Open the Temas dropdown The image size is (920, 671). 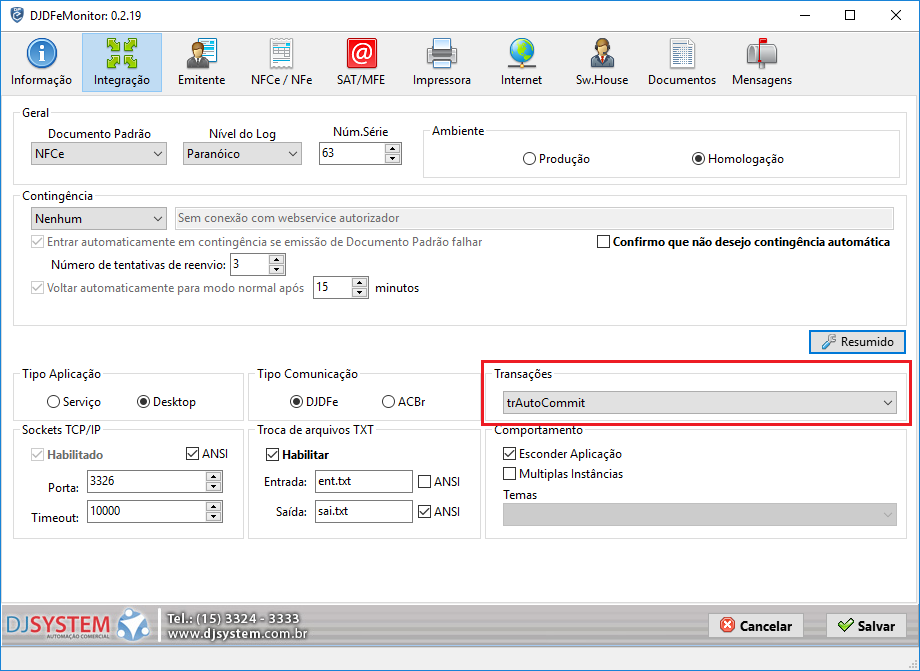click(x=699, y=514)
